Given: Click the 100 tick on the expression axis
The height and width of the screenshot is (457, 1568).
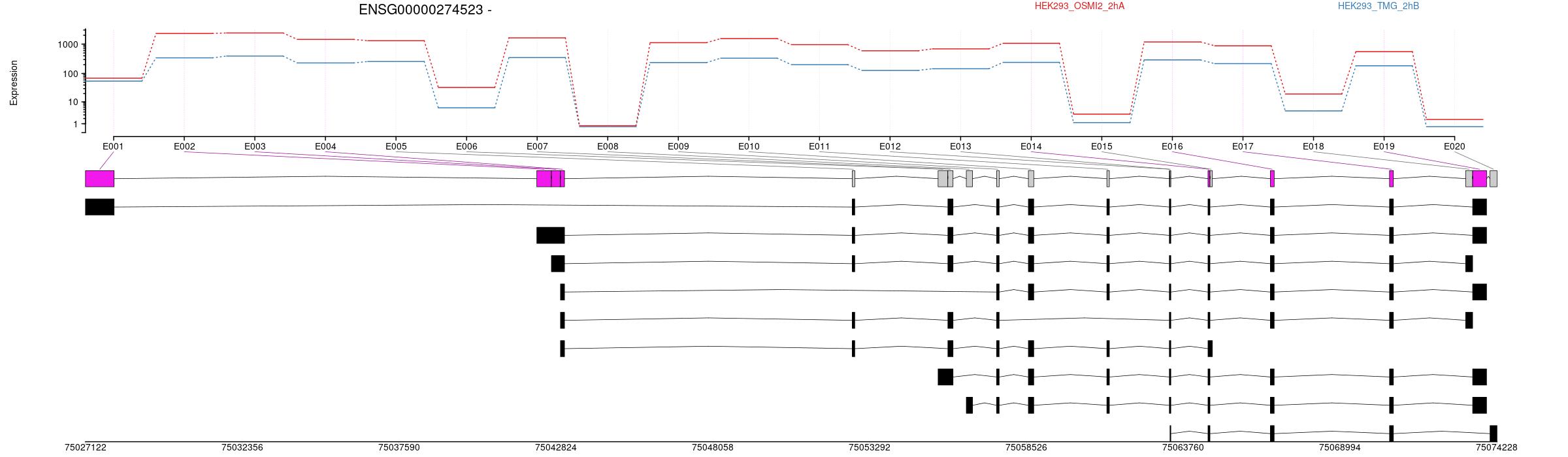Looking at the screenshot, I should tap(70, 74).
